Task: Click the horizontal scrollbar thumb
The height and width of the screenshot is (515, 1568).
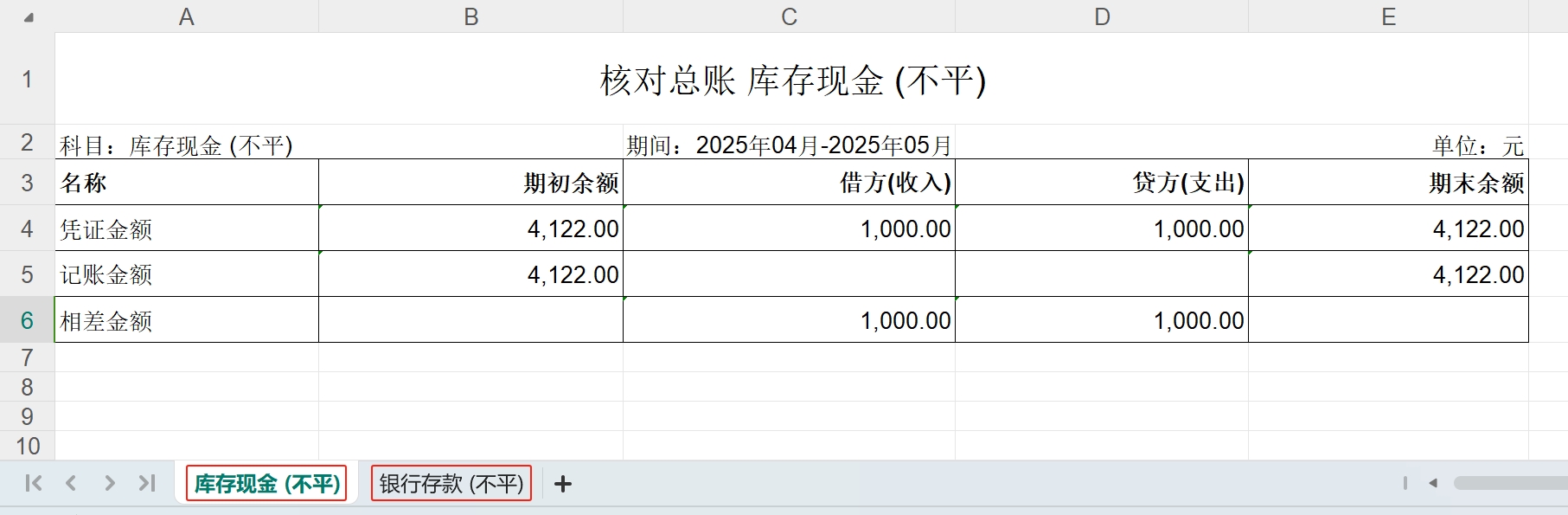Action: click(x=1509, y=483)
